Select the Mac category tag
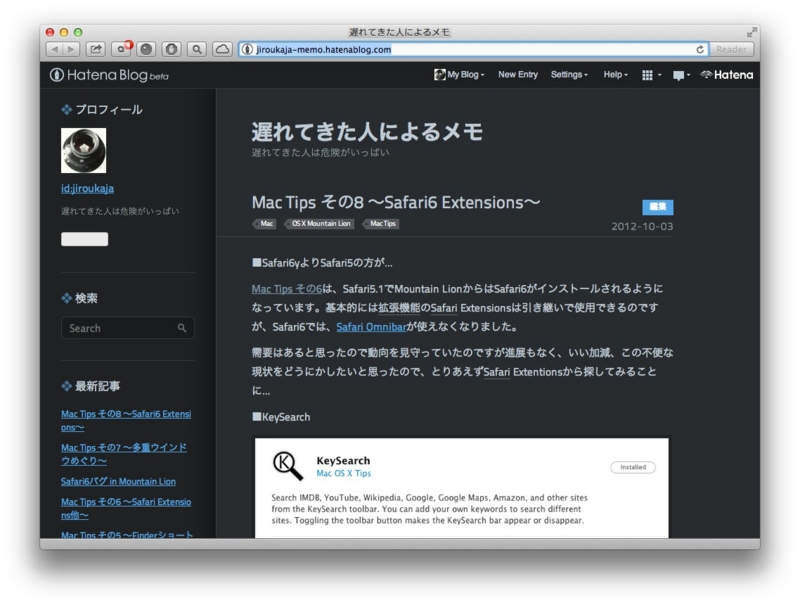The width and height of the screenshot is (800, 605). point(265,223)
